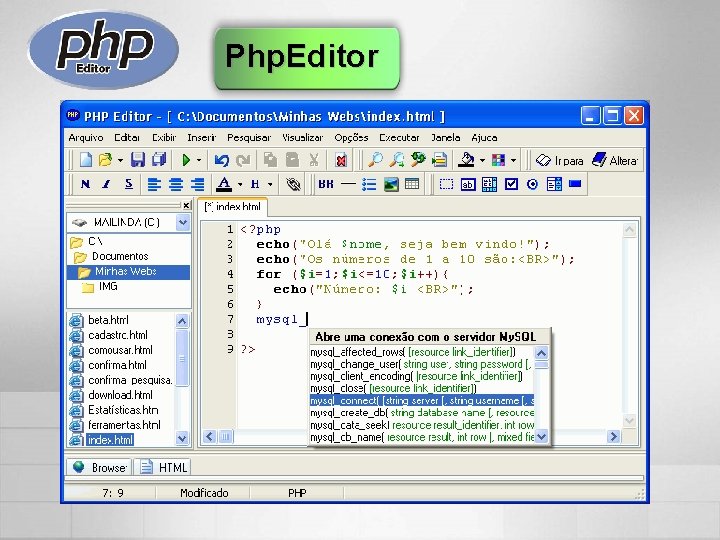720x540 pixels.
Task: Switch to the Browser view tab
Action: click(x=100, y=467)
